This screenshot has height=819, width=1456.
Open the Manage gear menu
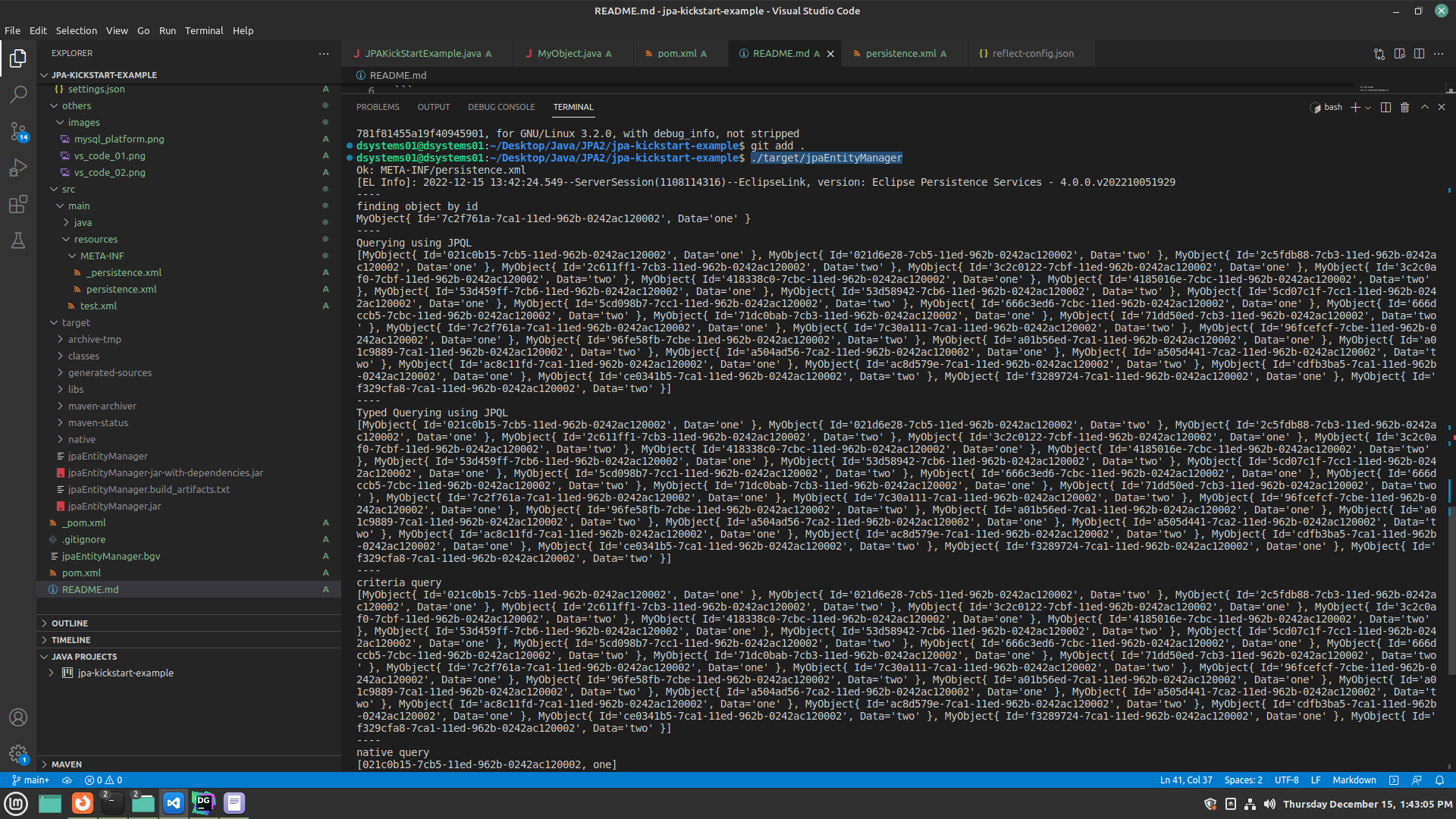point(18,753)
